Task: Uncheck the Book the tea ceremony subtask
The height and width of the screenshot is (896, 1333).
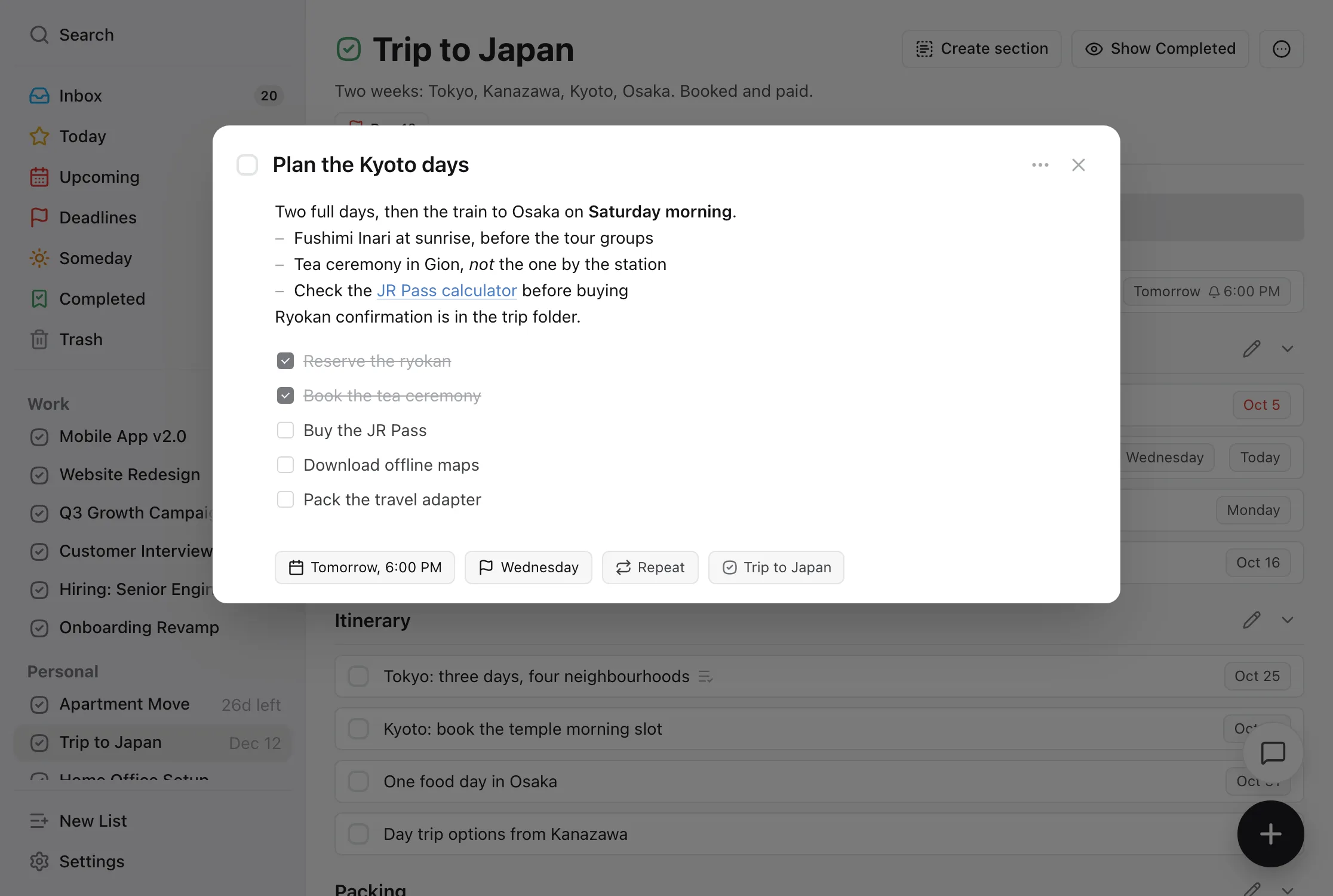Action: click(285, 395)
